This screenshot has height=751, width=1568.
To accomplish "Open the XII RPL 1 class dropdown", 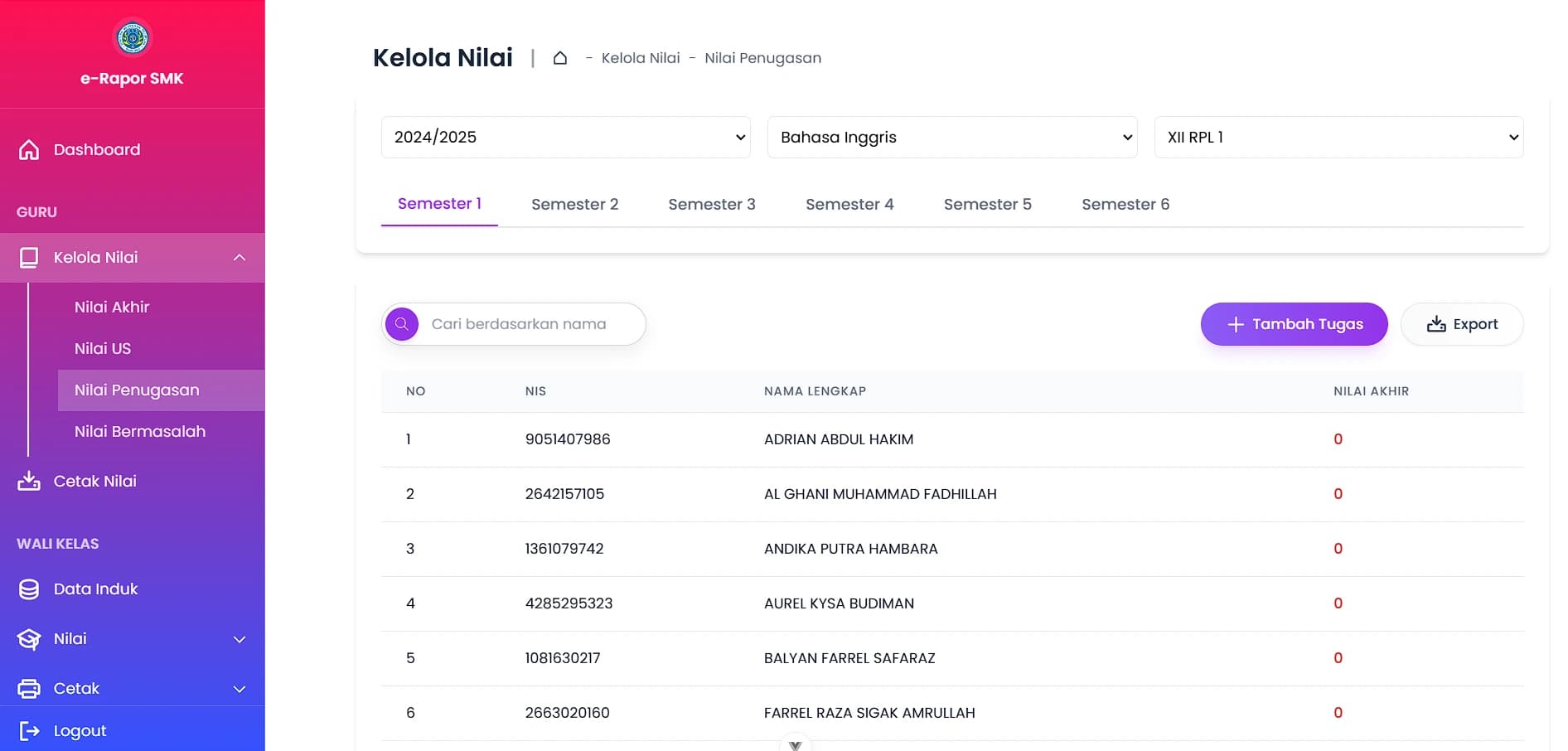I will tap(1338, 138).
